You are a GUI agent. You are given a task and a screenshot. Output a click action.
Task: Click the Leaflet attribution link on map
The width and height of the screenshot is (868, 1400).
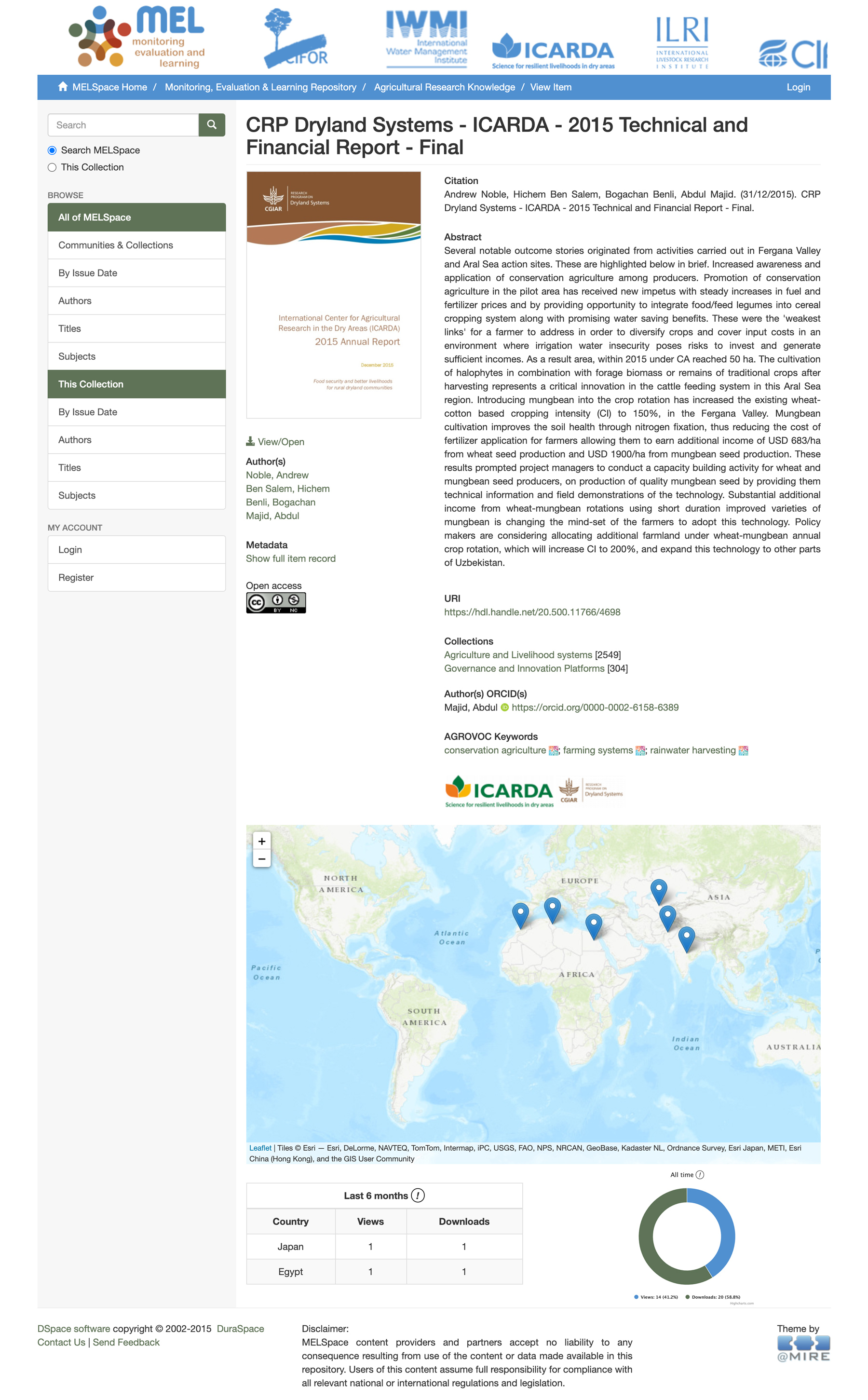tap(260, 1148)
